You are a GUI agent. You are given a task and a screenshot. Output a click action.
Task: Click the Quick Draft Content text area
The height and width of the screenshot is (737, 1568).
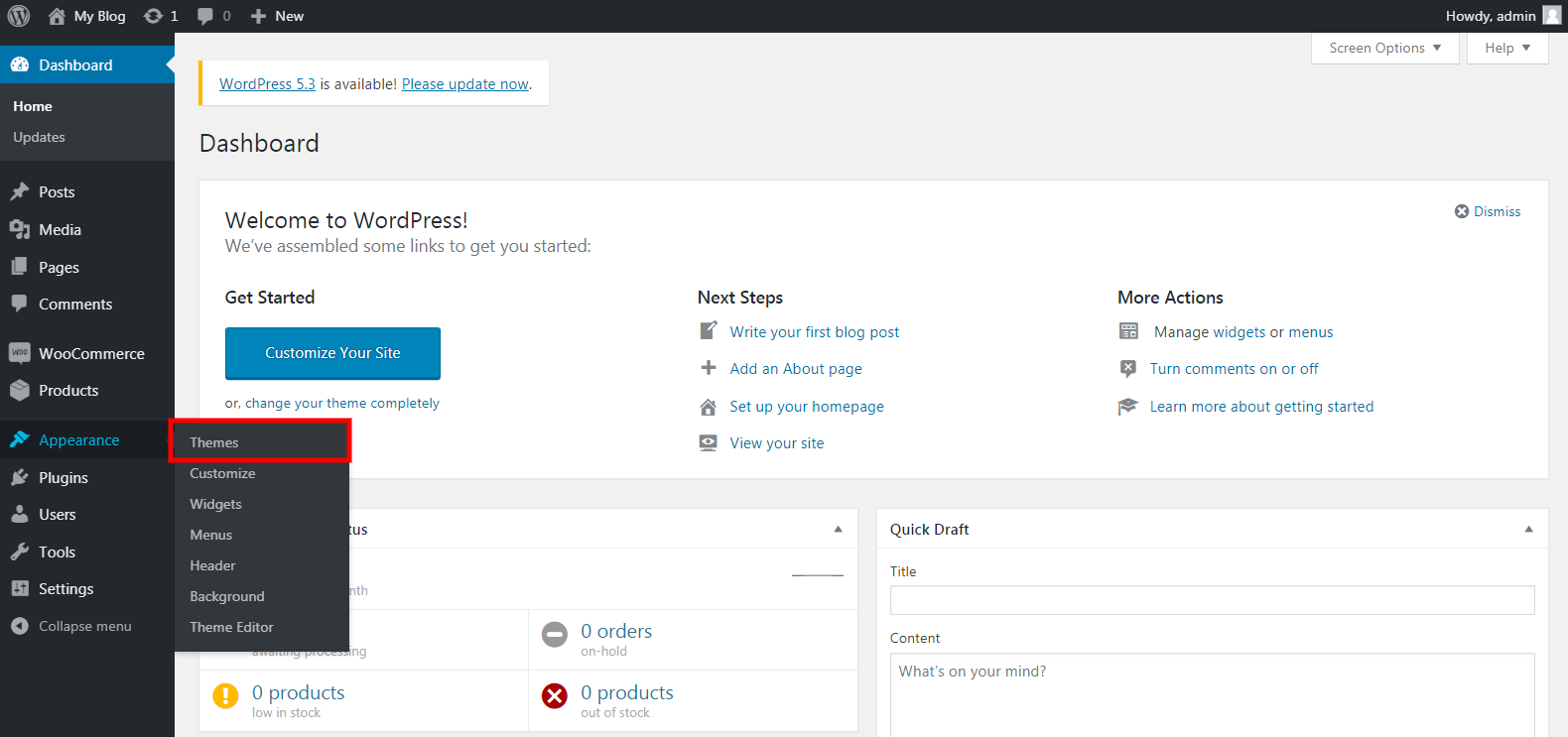[x=1213, y=694]
